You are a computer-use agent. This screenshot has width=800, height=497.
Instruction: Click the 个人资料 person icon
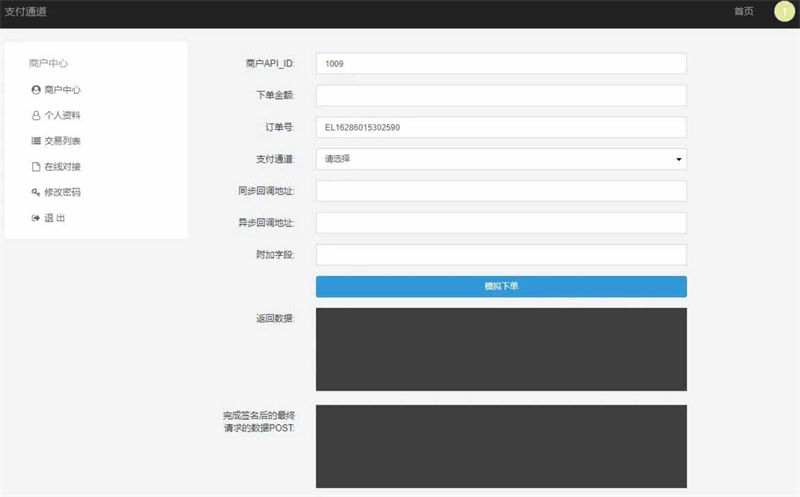coord(36,116)
